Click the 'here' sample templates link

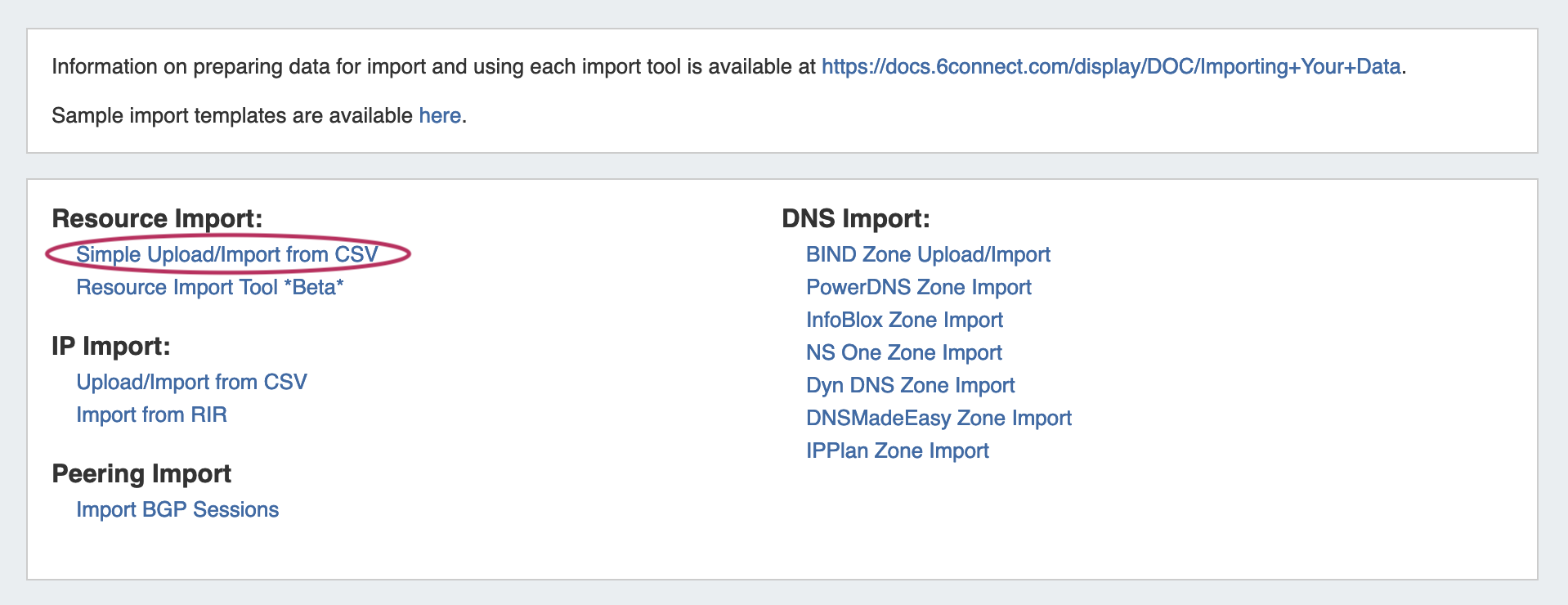coord(440,115)
